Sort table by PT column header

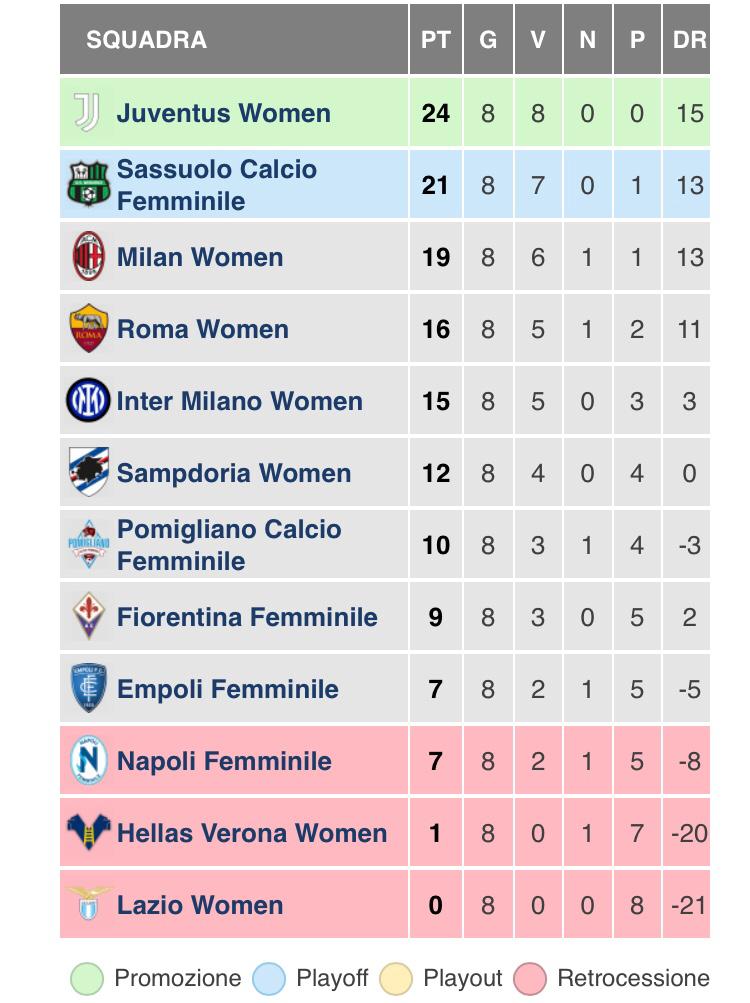click(436, 40)
